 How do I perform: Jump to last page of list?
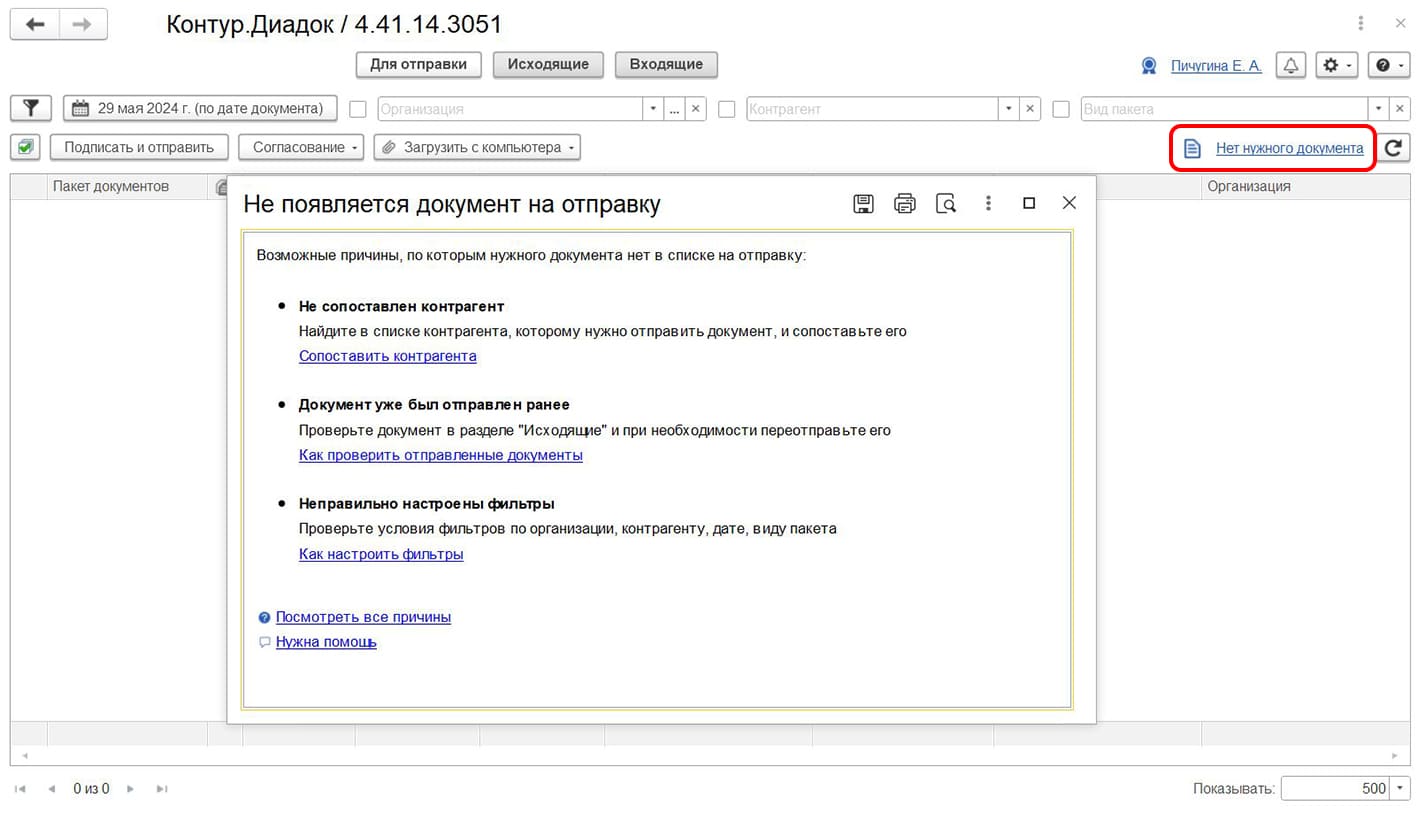[162, 789]
